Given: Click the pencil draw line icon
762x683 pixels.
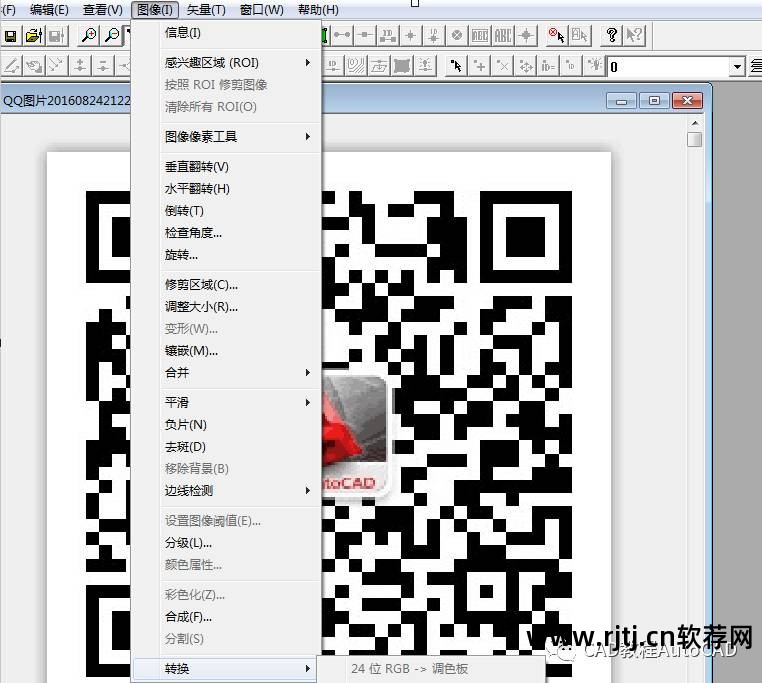Looking at the screenshot, I should (12, 66).
